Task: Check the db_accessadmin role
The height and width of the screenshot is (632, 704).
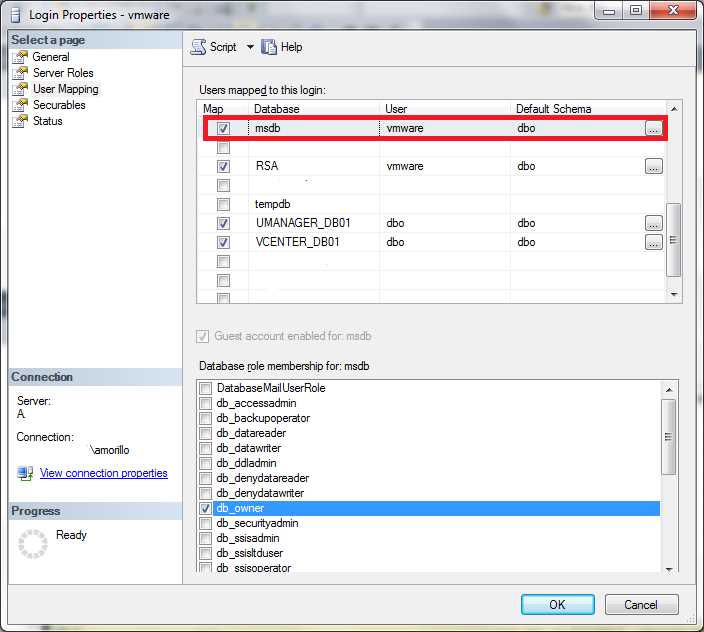Action: point(206,403)
